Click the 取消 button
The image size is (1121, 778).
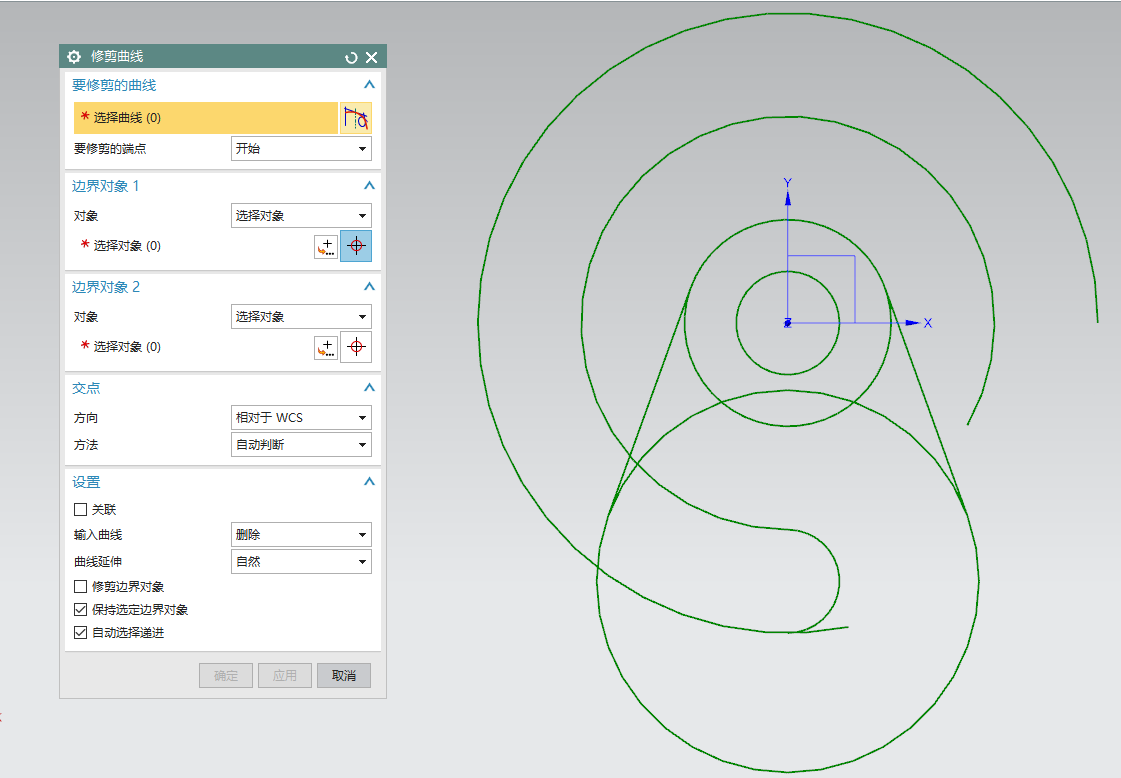click(x=344, y=676)
